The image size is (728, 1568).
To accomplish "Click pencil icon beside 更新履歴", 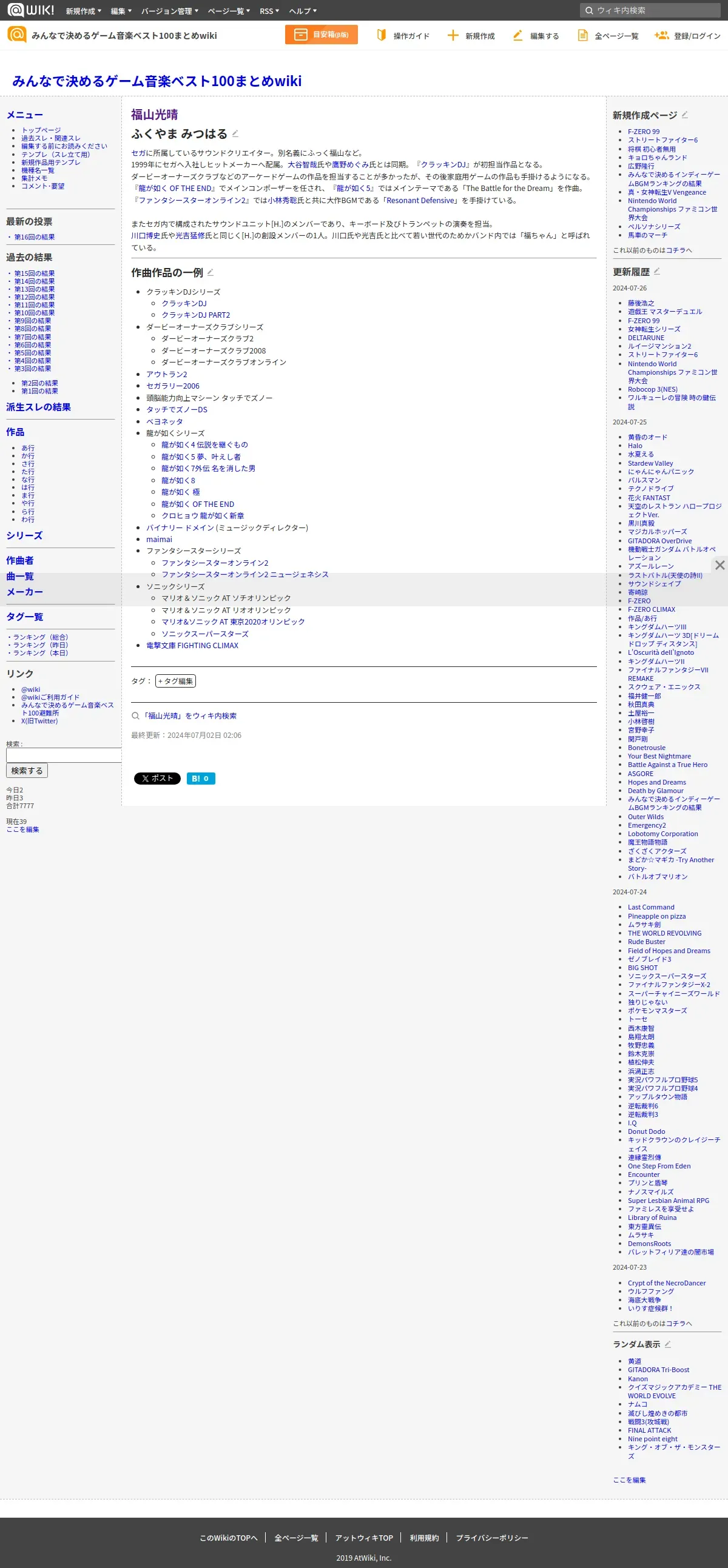I will coord(657,272).
